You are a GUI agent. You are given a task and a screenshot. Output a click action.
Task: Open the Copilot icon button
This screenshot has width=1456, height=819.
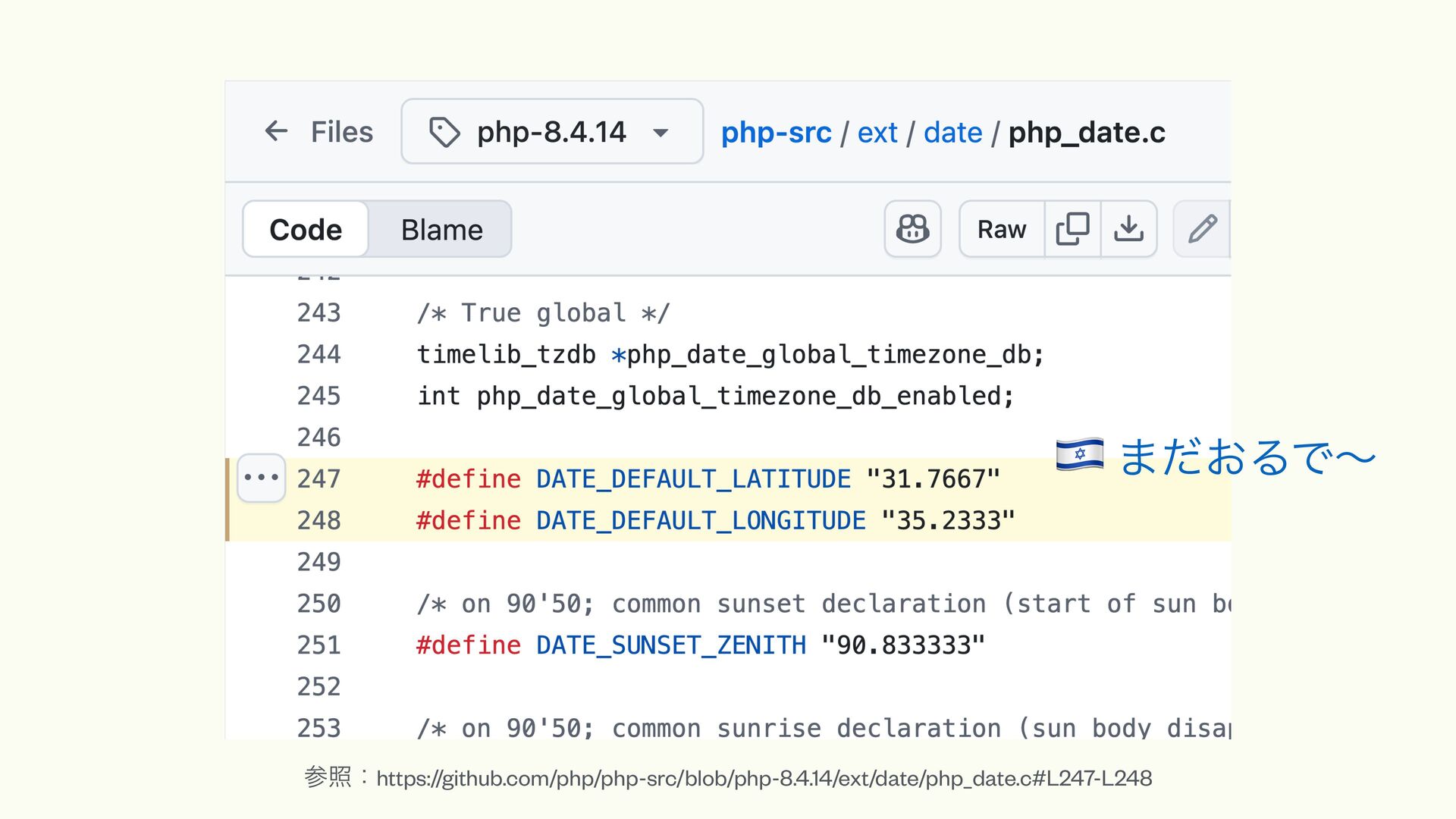click(912, 229)
